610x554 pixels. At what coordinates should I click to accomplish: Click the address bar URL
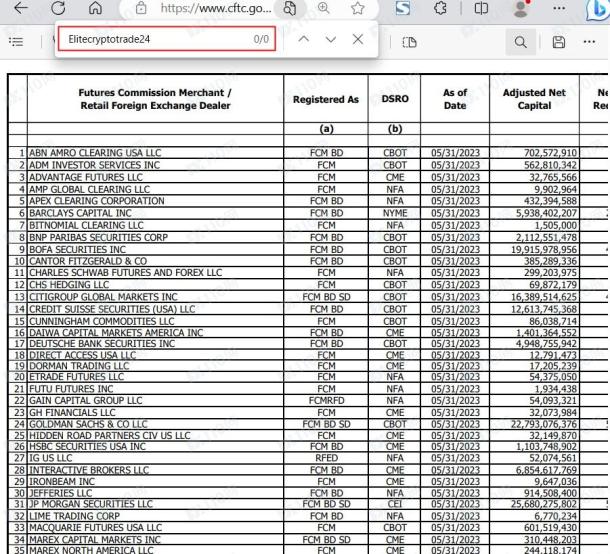(x=216, y=8)
